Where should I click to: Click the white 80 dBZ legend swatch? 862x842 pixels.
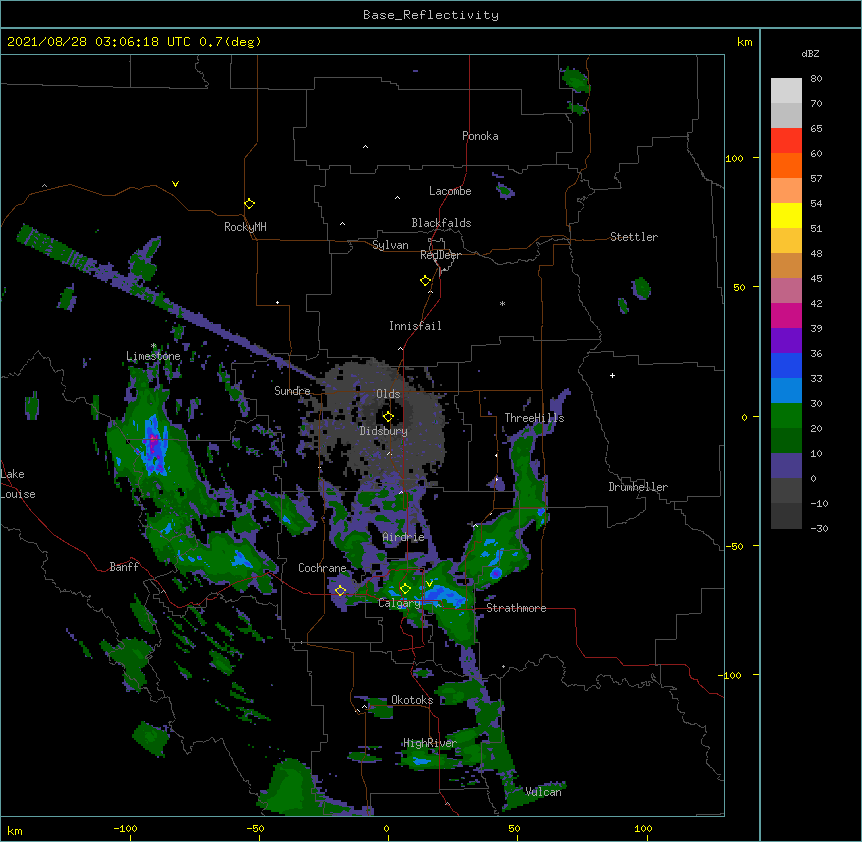tap(786, 90)
